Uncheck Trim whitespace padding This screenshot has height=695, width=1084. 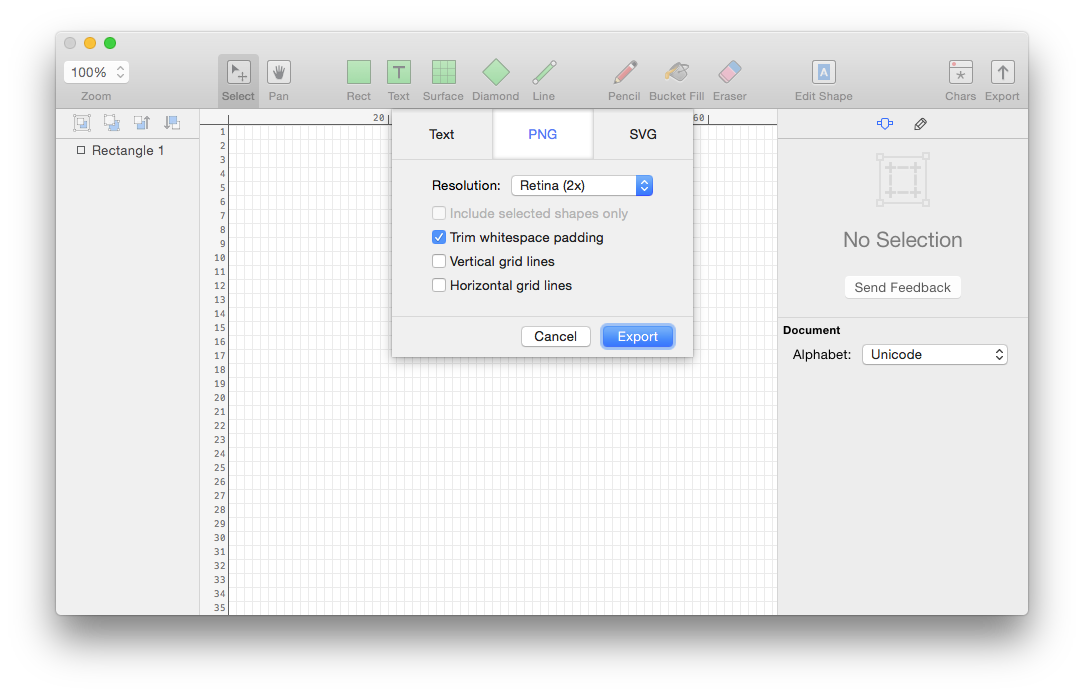tap(439, 237)
